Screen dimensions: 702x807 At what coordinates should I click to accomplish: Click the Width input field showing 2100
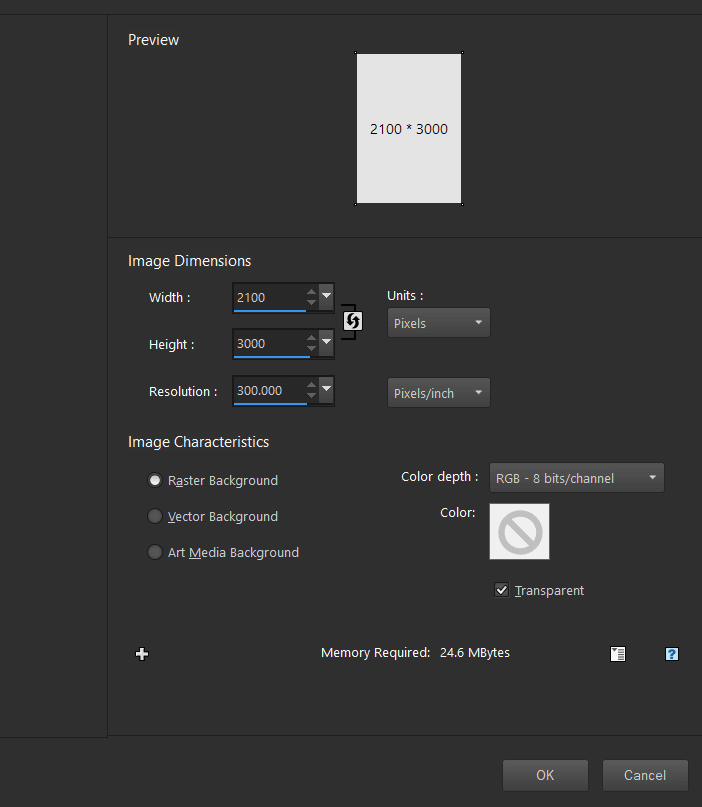point(270,297)
